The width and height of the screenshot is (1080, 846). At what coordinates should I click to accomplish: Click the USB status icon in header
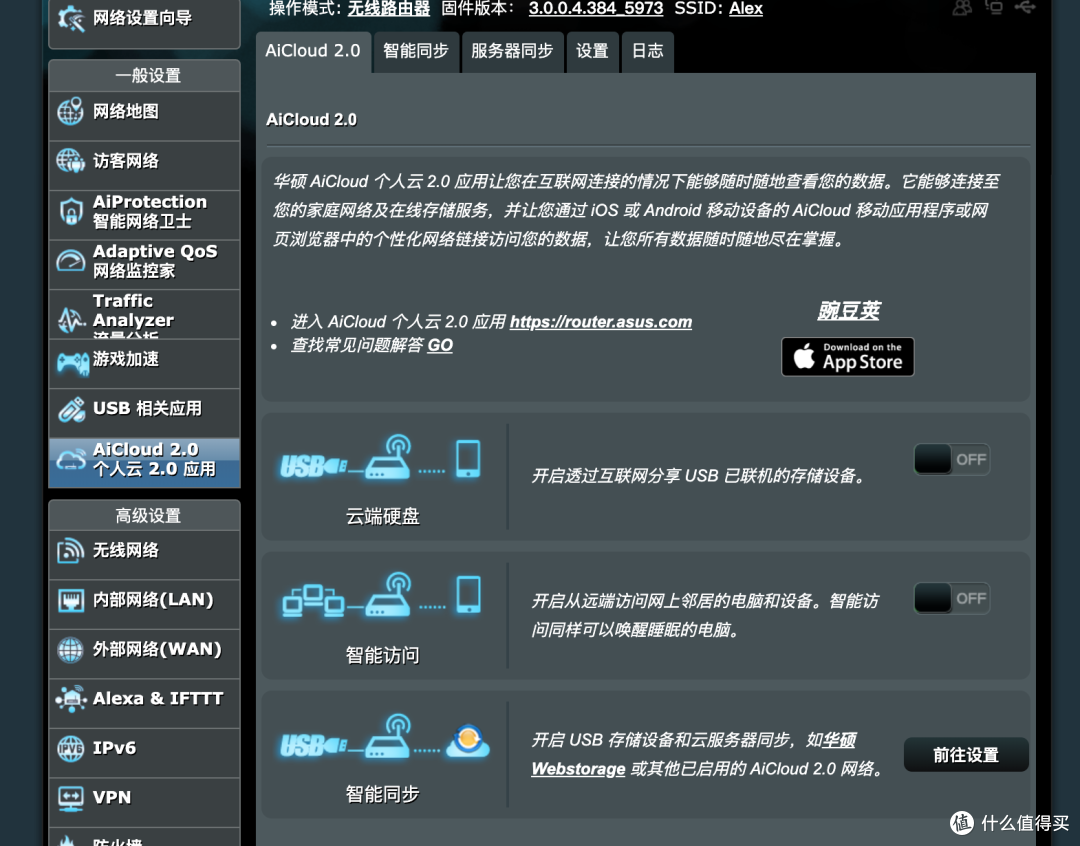pyautogui.click(x=1025, y=8)
